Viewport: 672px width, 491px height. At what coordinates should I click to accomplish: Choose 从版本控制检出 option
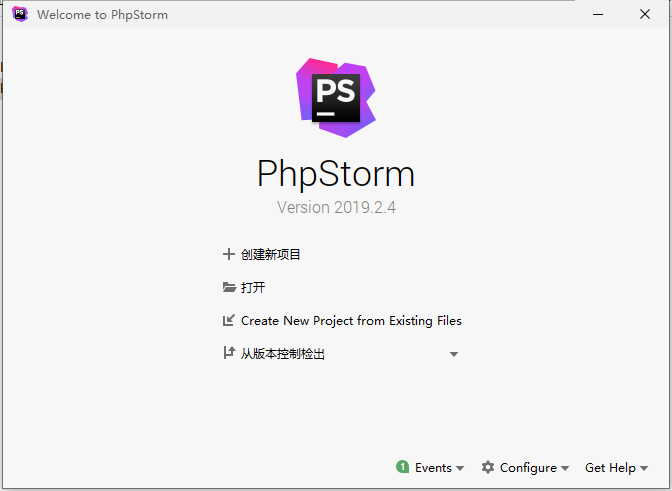coord(283,354)
